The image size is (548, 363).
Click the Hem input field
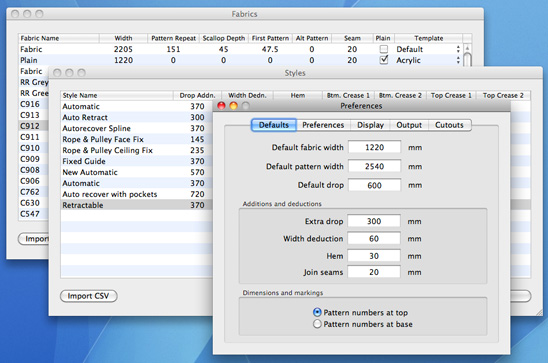pos(374,256)
